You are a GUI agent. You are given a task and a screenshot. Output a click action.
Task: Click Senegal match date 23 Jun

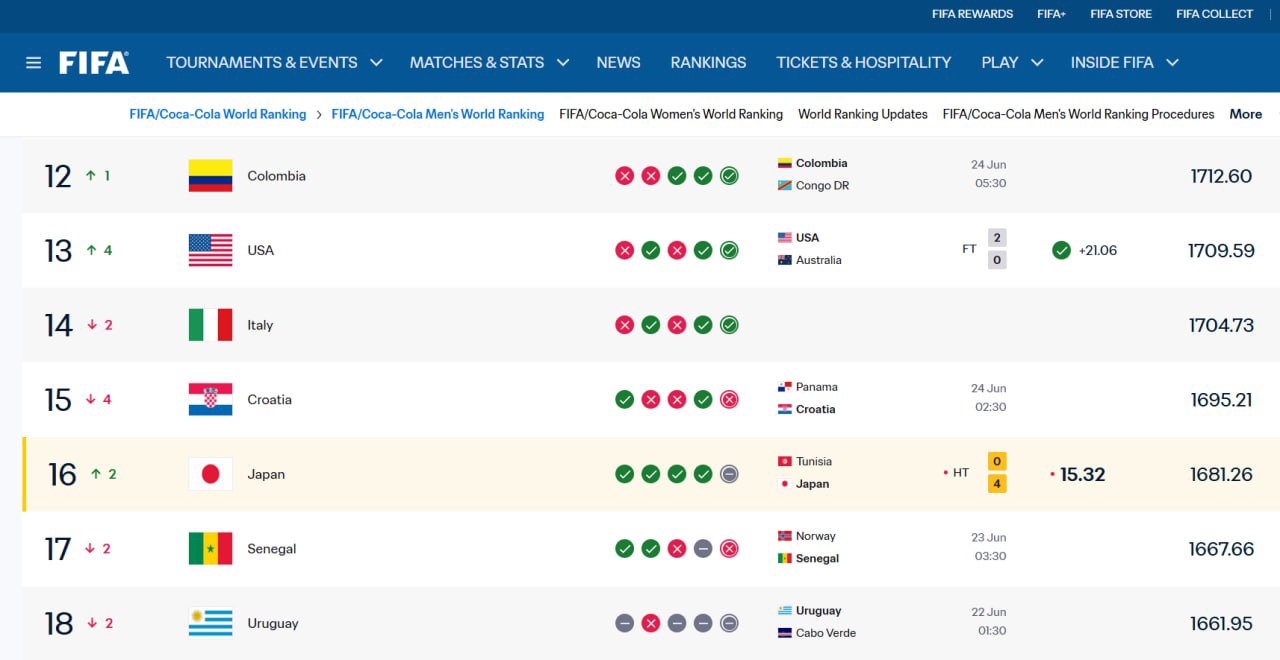click(x=989, y=537)
